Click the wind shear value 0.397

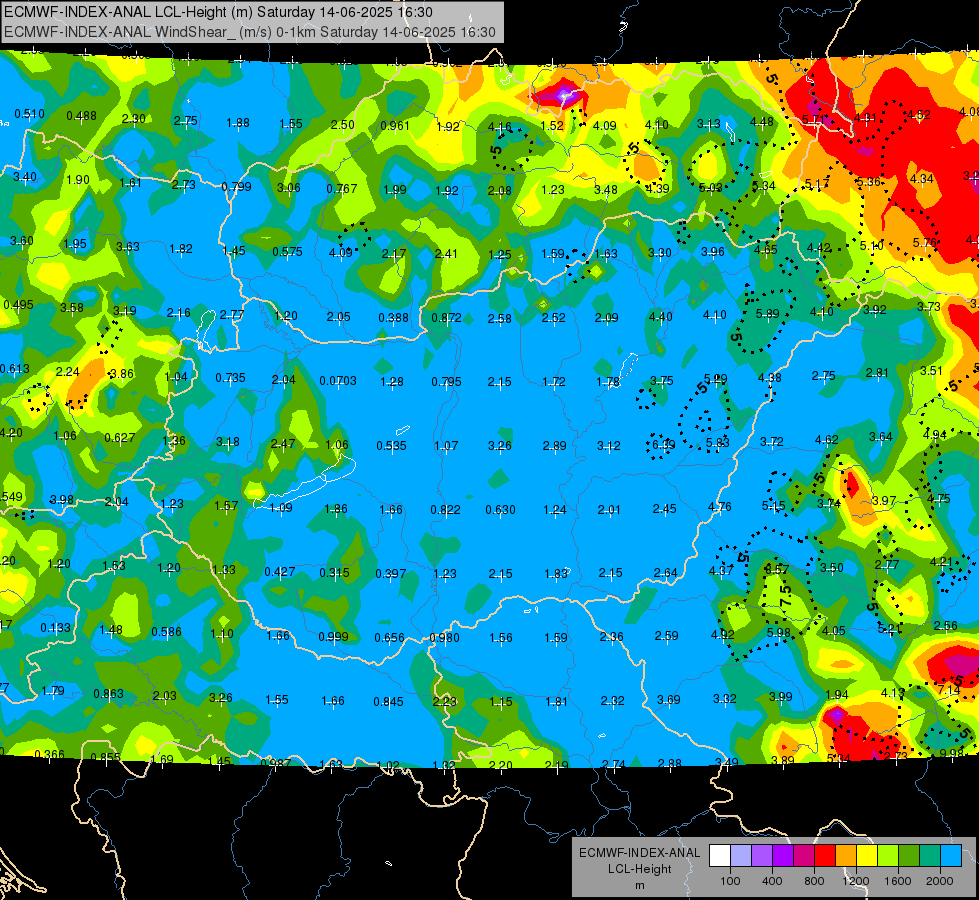coord(391,573)
